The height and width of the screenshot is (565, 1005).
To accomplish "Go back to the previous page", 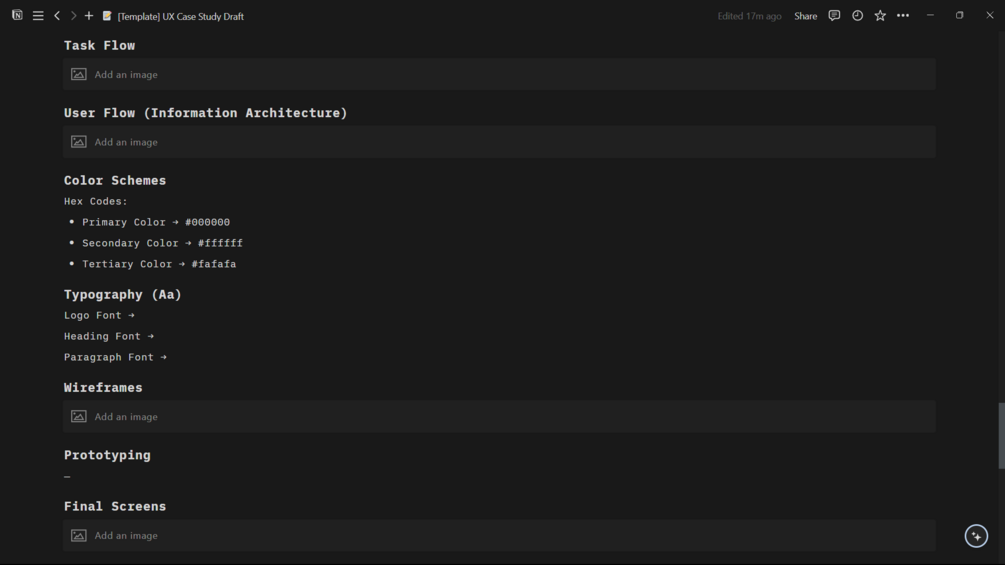I will (57, 16).
